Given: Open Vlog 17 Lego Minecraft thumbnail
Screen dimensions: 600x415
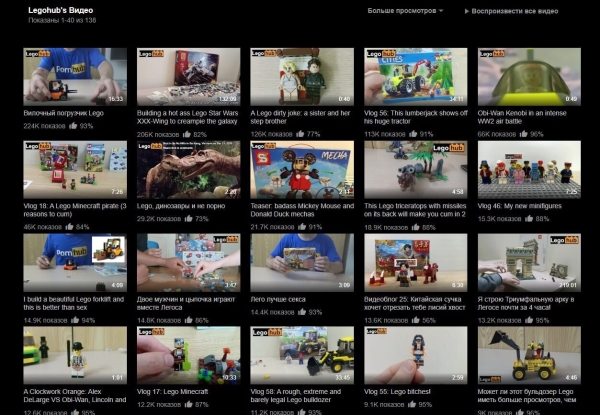Looking at the screenshot, I should (x=189, y=355).
